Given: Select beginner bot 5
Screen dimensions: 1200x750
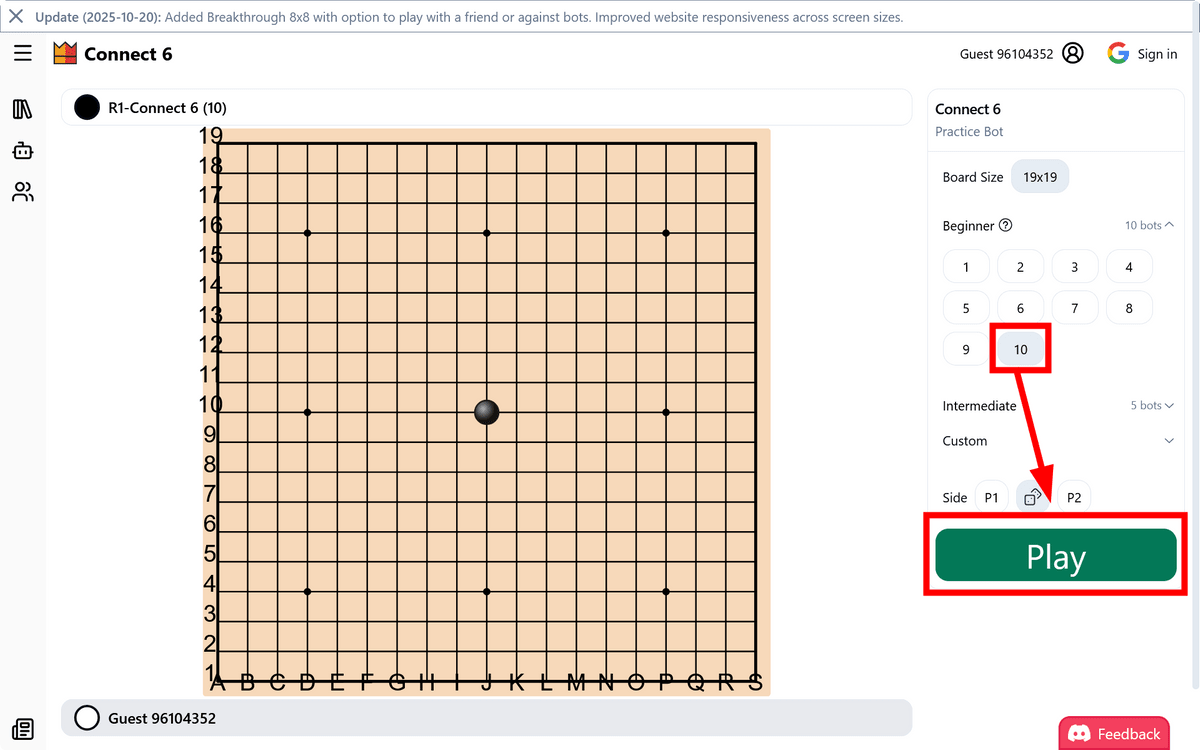Looking at the screenshot, I should pyautogui.click(x=966, y=308).
